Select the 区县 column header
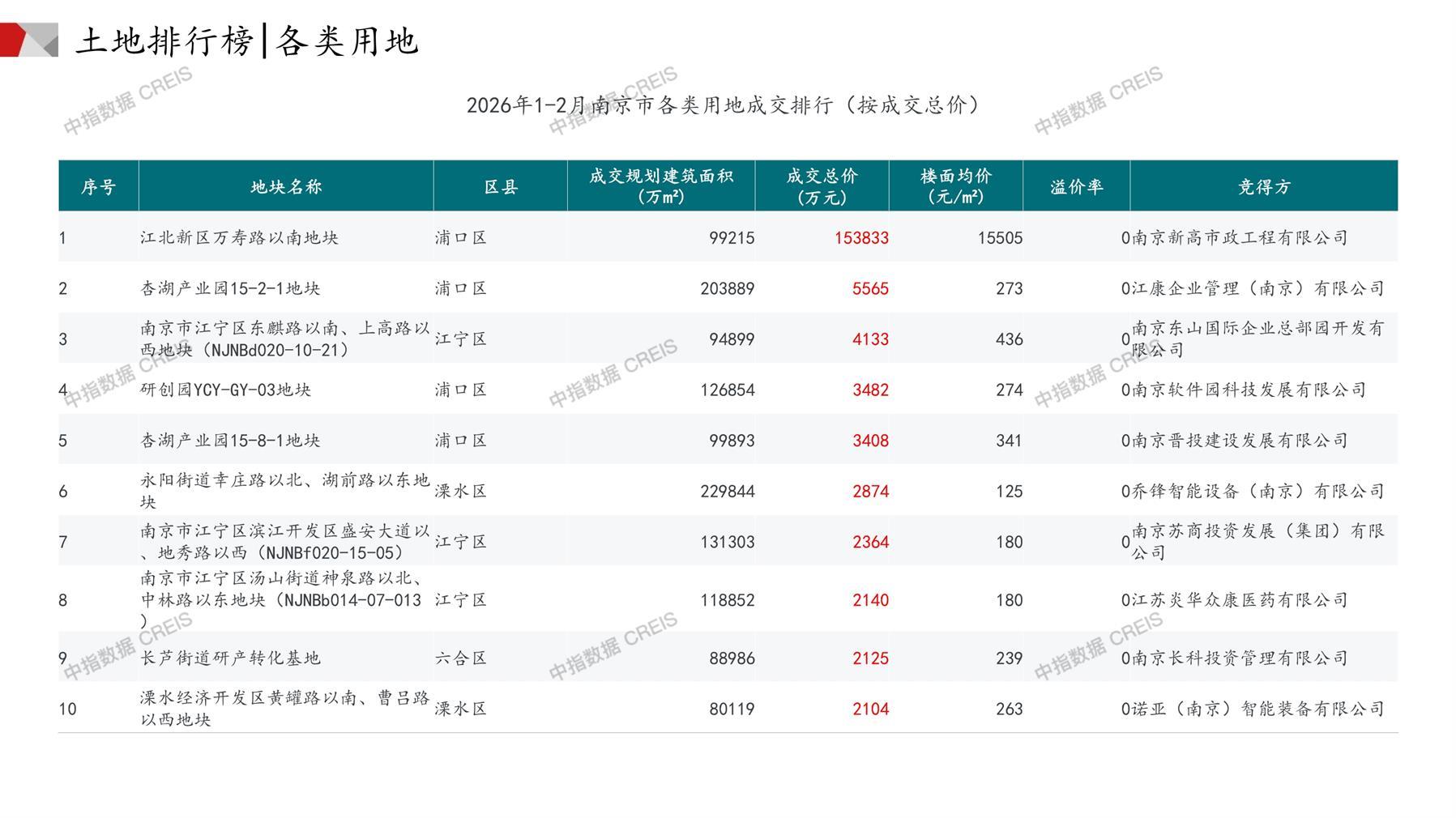The width and height of the screenshot is (1456, 818). (x=501, y=187)
